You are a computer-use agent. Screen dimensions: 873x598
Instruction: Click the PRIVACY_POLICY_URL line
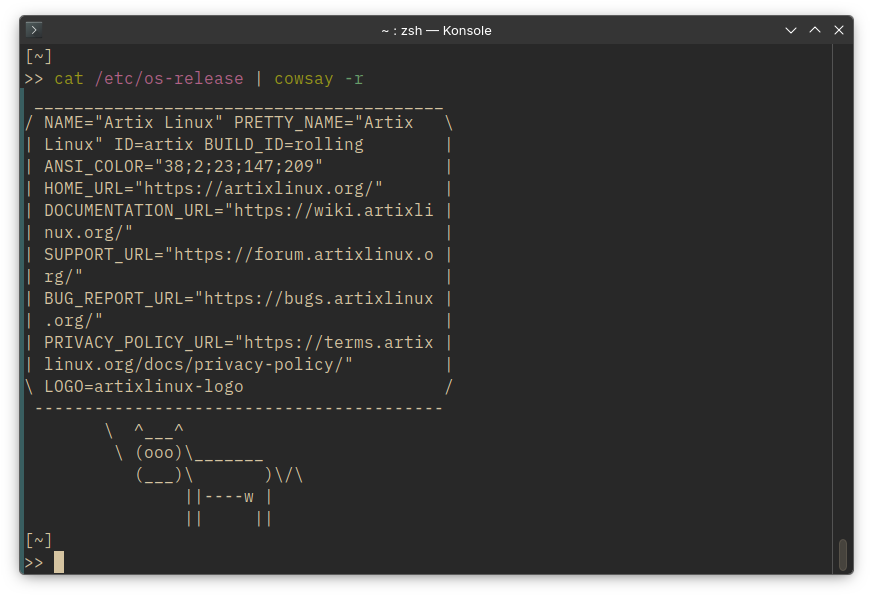238,342
